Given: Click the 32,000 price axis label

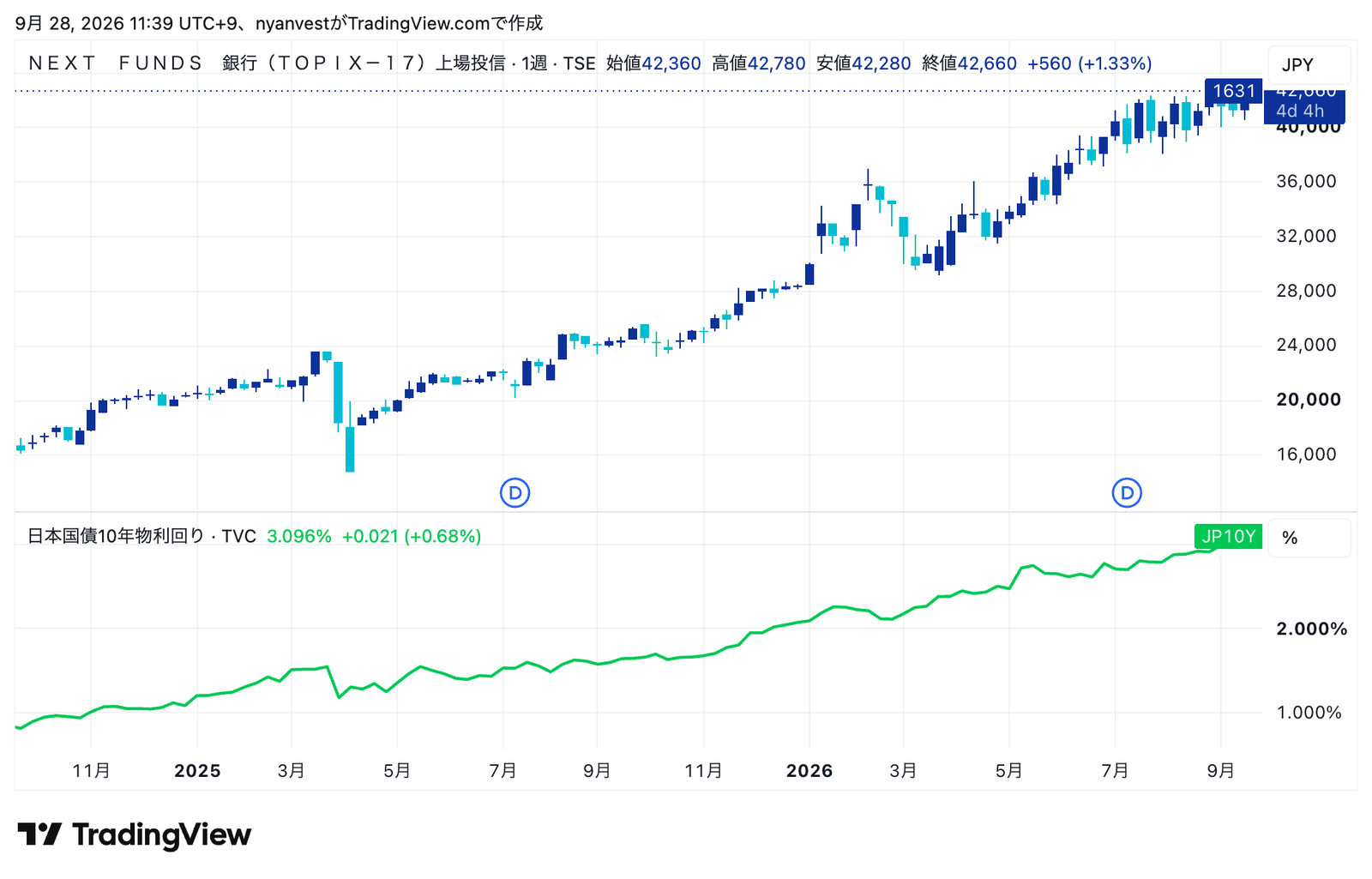Looking at the screenshot, I should (1307, 236).
